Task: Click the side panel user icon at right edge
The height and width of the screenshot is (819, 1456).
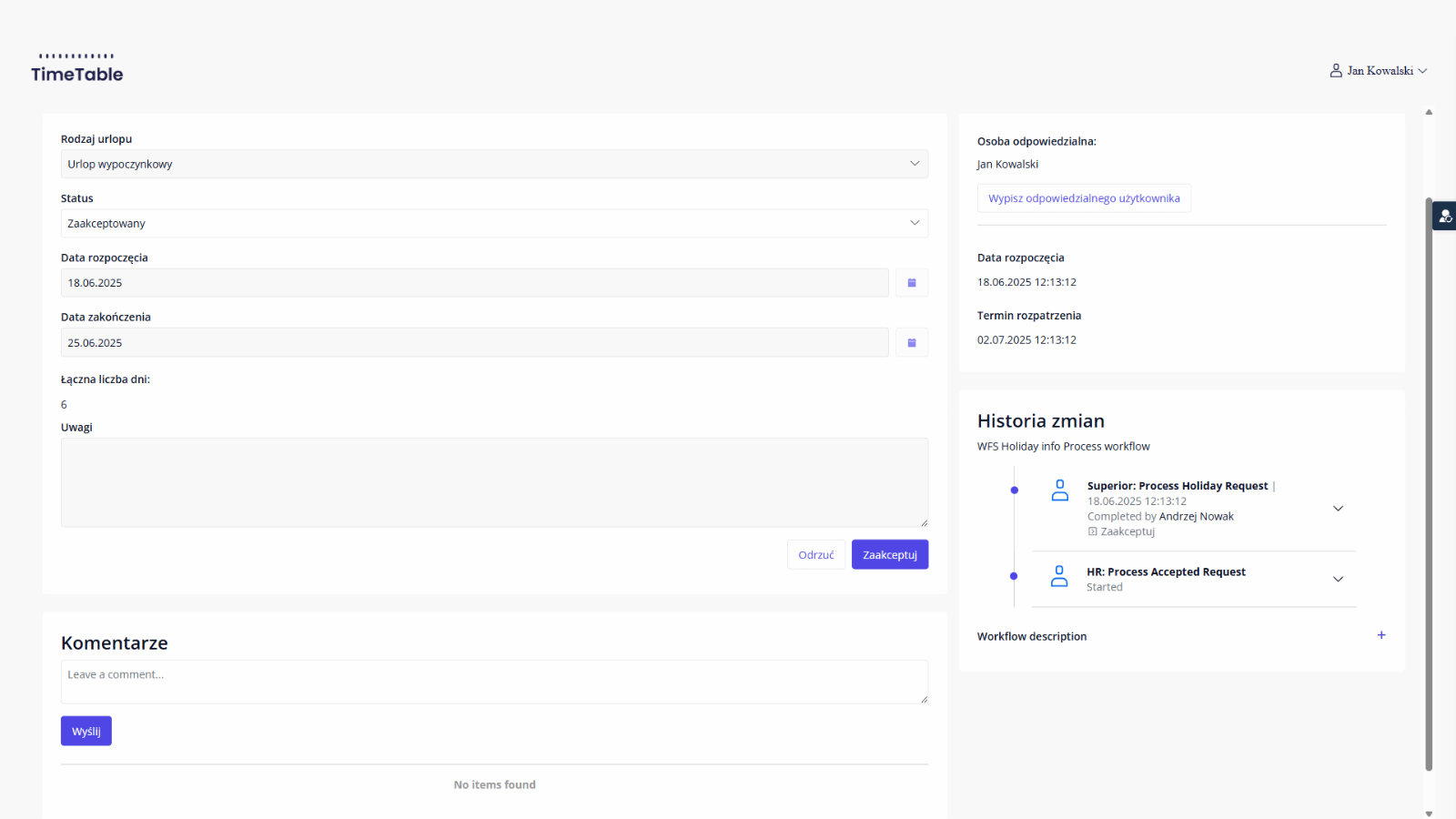Action: click(x=1445, y=216)
